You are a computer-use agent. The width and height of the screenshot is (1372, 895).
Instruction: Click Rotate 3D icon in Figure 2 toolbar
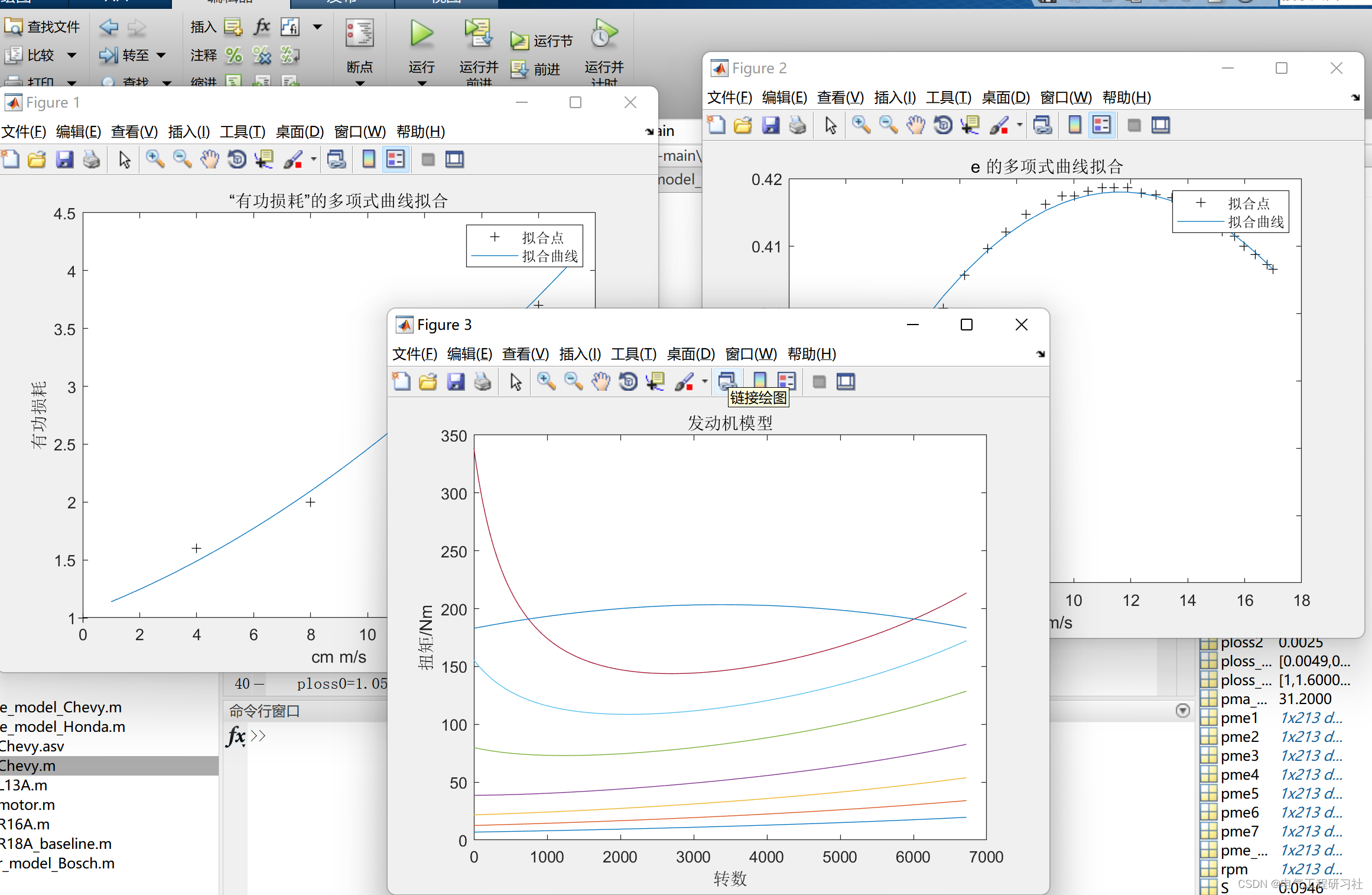point(943,125)
